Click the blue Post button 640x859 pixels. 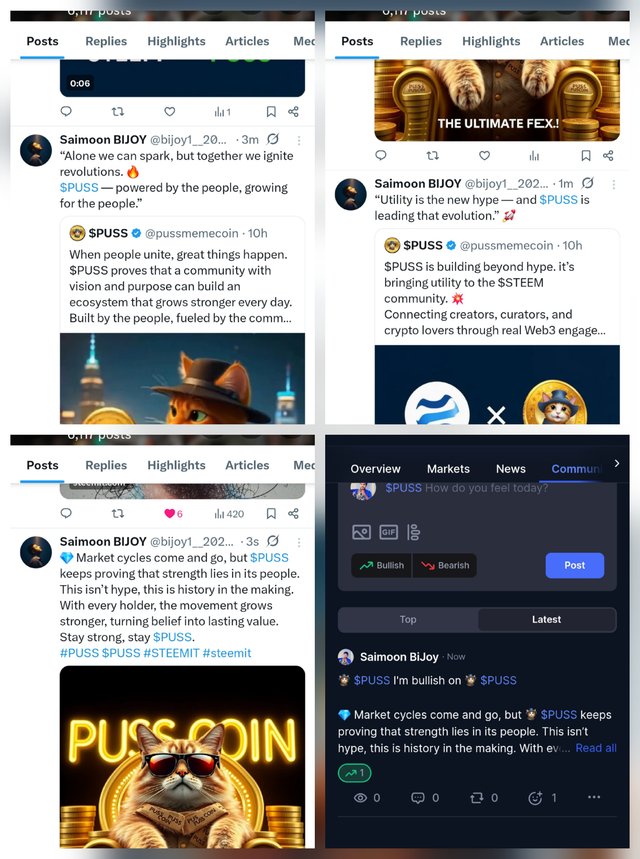click(575, 565)
